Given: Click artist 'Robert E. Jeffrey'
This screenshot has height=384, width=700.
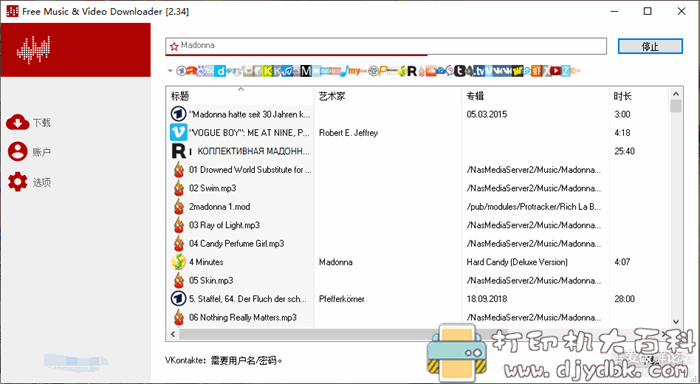Looking at the screenshot, I should (x=348, y=133).
